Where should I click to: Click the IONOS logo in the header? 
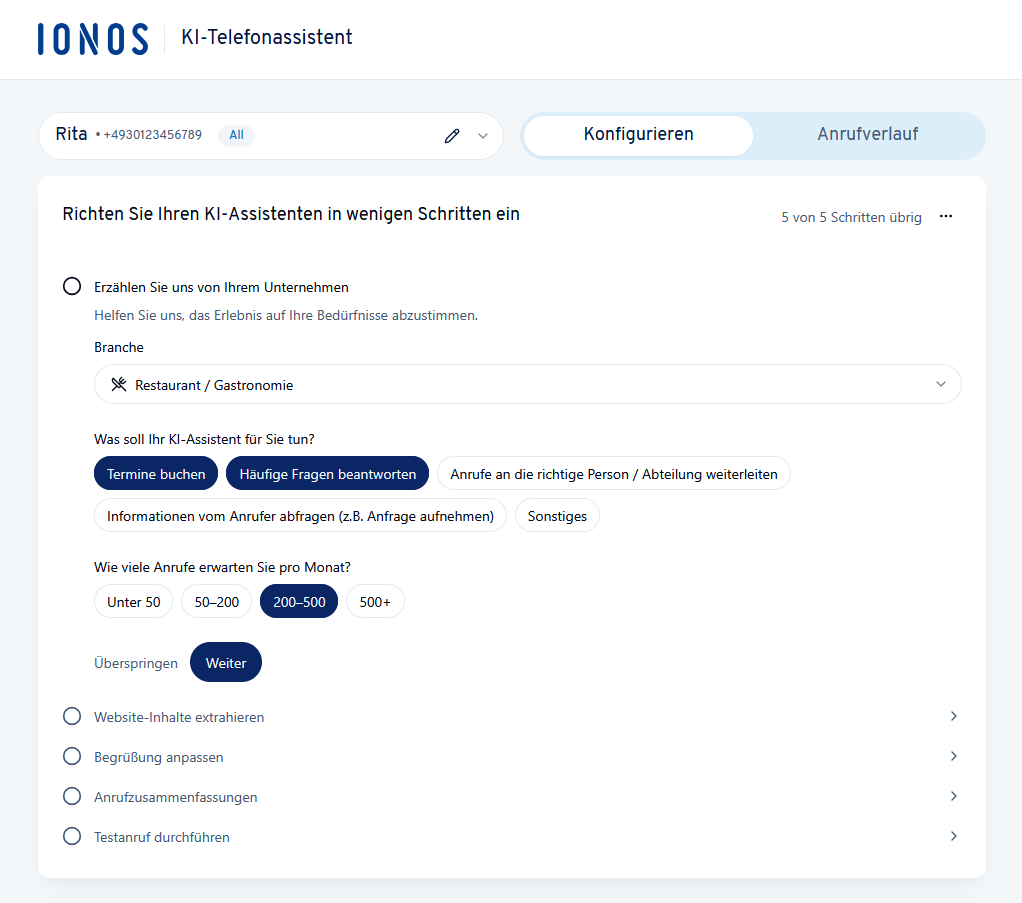(x=91, y=36)
